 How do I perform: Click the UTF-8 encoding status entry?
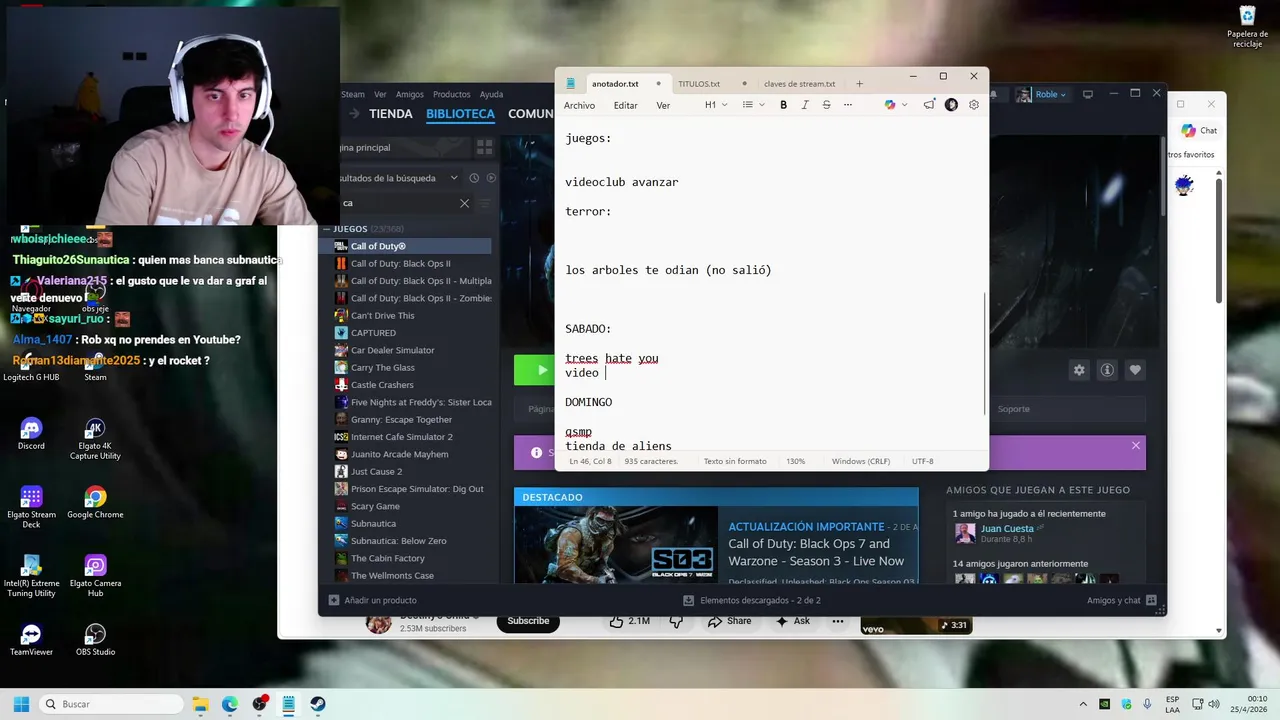coord(922,461)
